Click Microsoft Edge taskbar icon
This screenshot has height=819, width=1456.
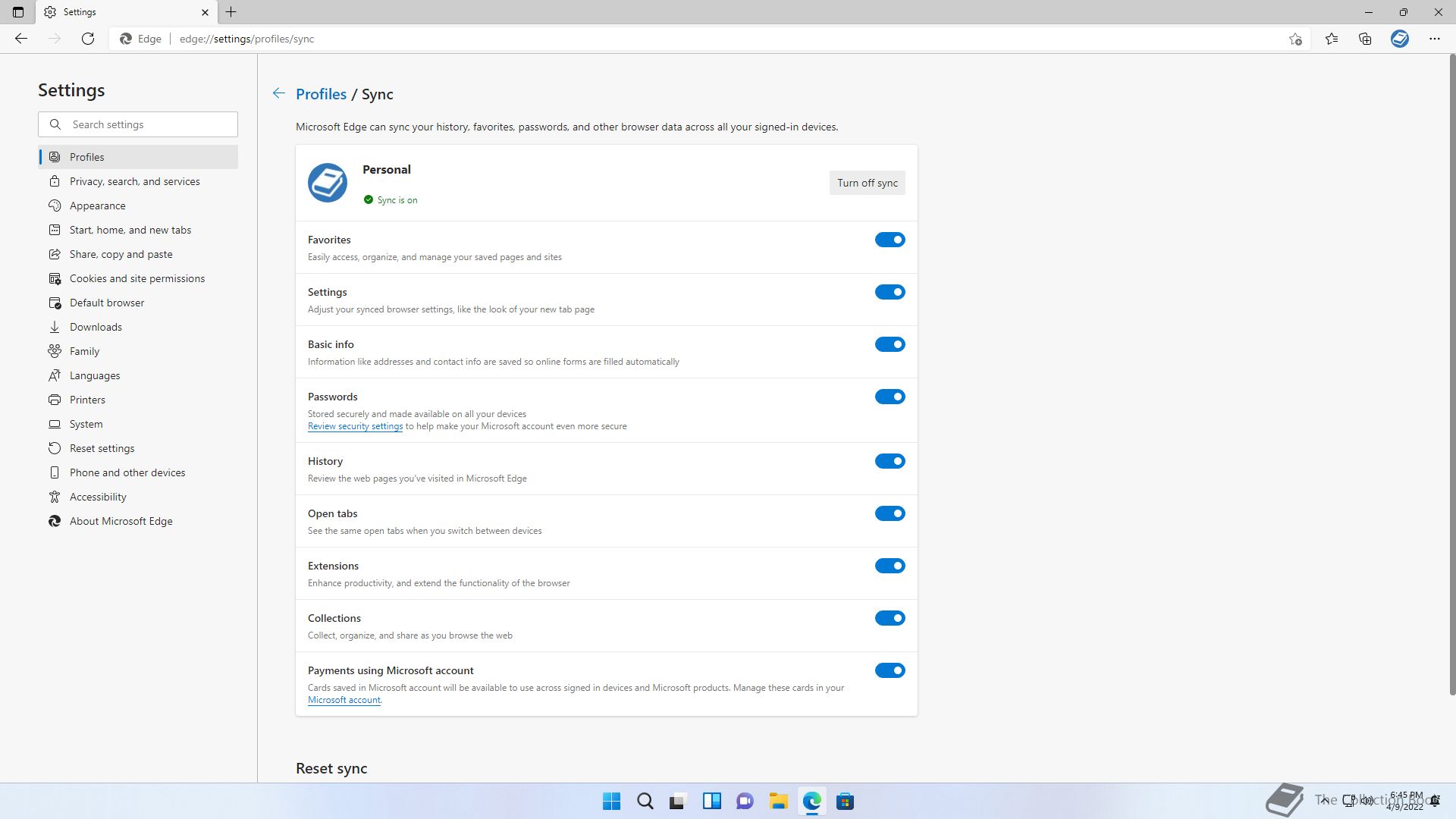pyautogui.click(x=812, y=802)
